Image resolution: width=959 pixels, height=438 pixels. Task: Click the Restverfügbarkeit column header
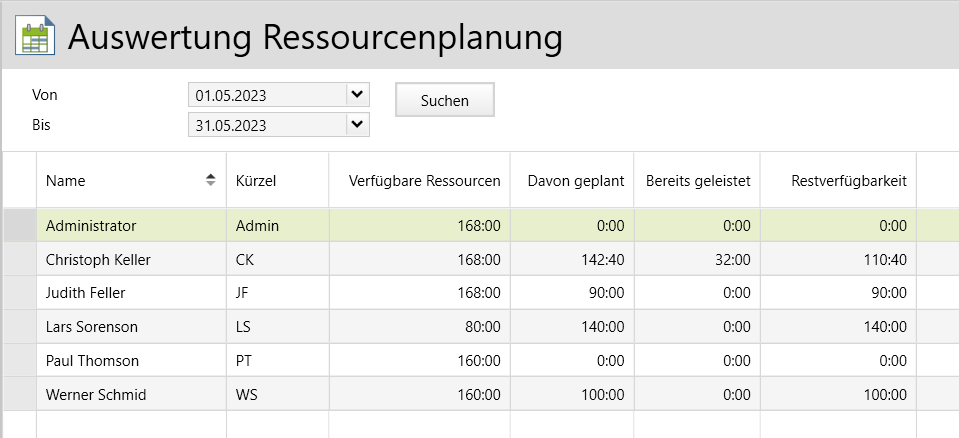click(848, 181)
